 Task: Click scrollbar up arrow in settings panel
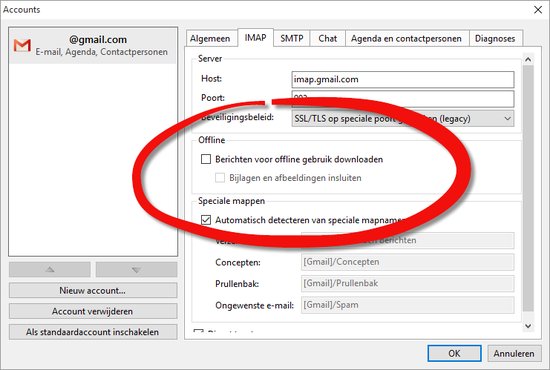pyautogui.click(x=528, y=59)
